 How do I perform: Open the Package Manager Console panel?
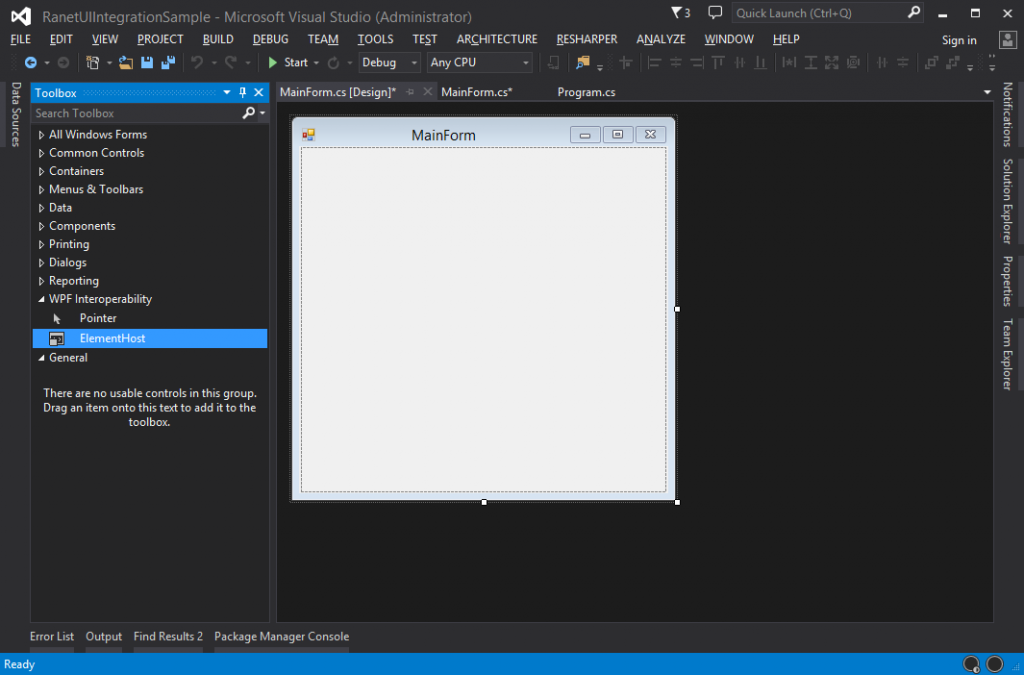click(x=281, y=636)
